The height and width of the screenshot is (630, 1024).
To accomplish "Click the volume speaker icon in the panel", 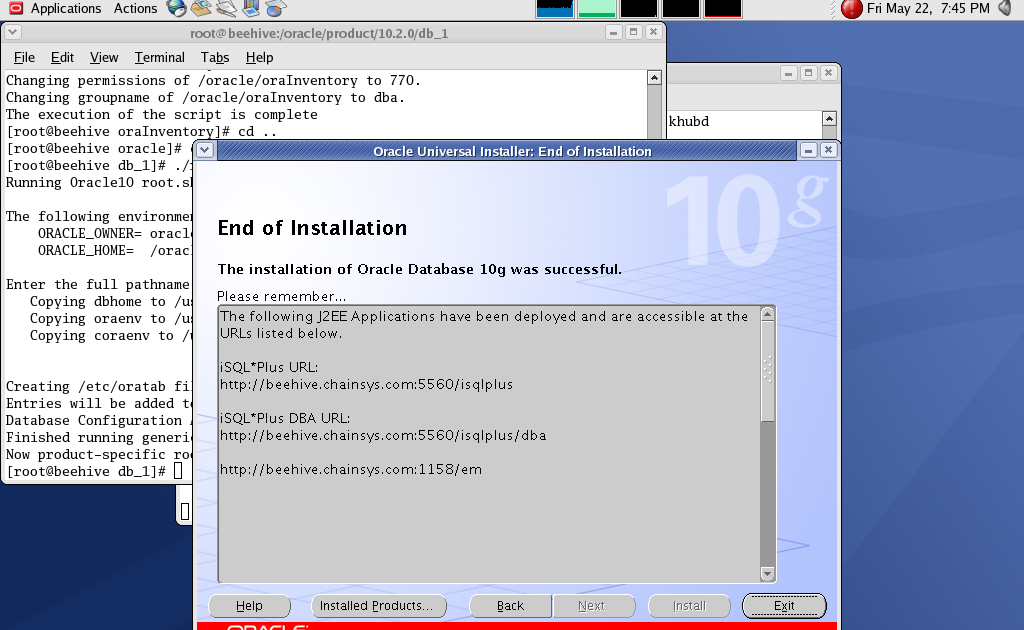I will tap(1004, 8).
